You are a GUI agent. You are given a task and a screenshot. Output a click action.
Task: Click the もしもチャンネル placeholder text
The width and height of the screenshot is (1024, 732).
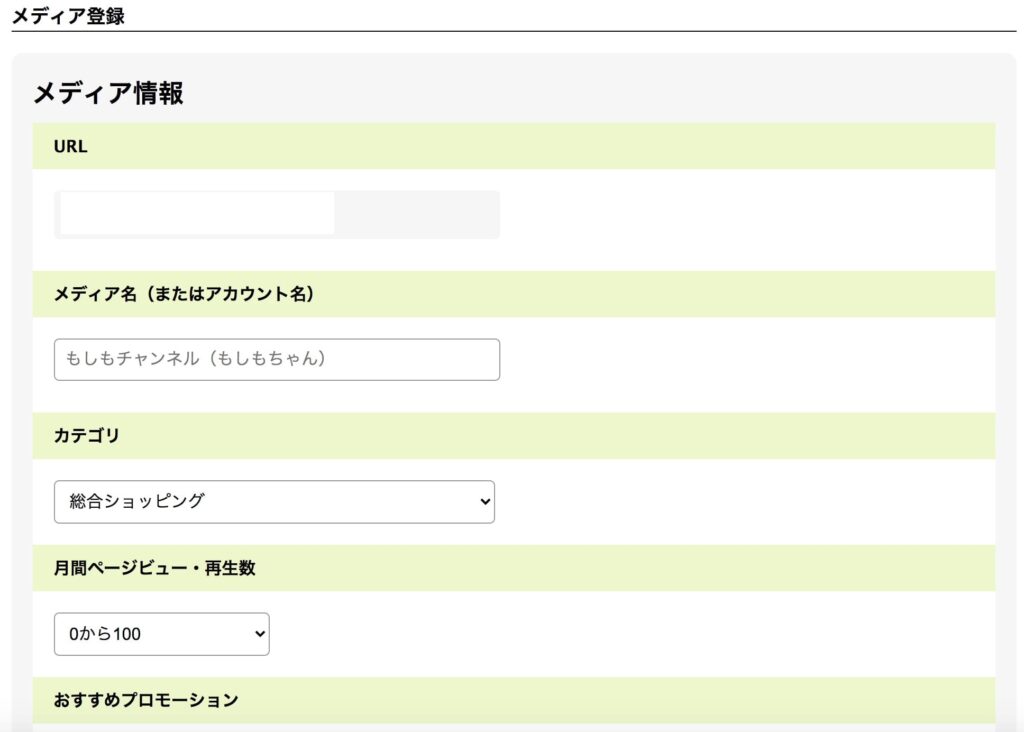pyautogui.click(x=196, y=358)
